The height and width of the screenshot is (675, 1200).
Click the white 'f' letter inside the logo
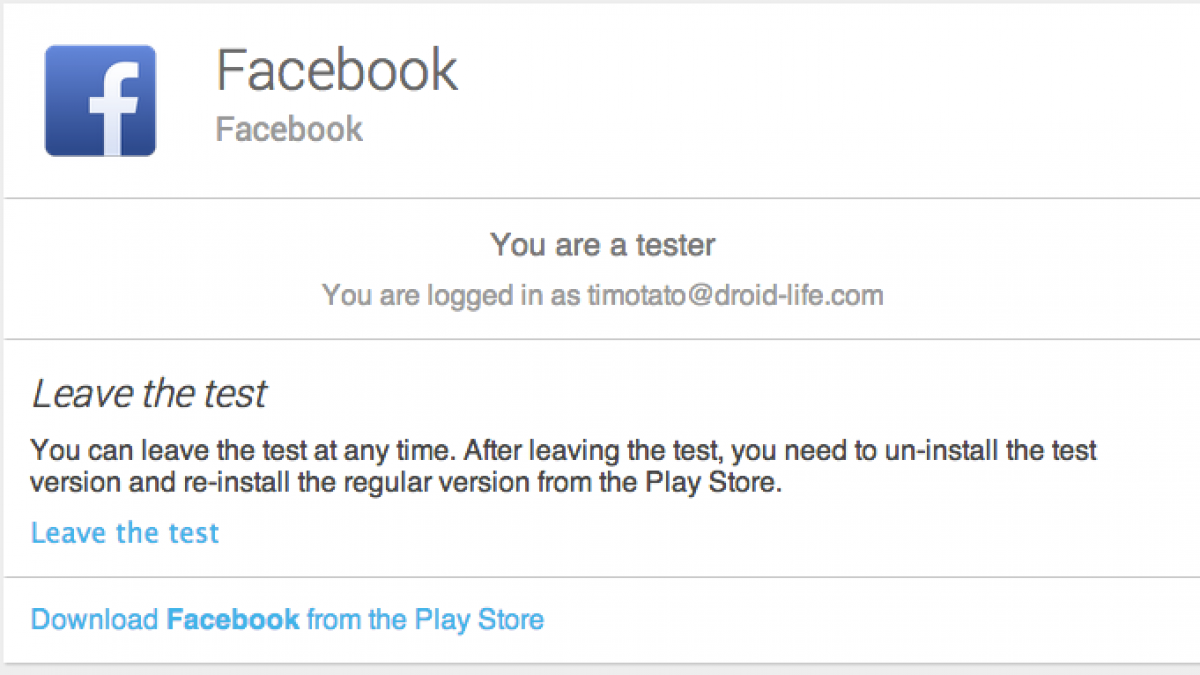tap(108, 108)
